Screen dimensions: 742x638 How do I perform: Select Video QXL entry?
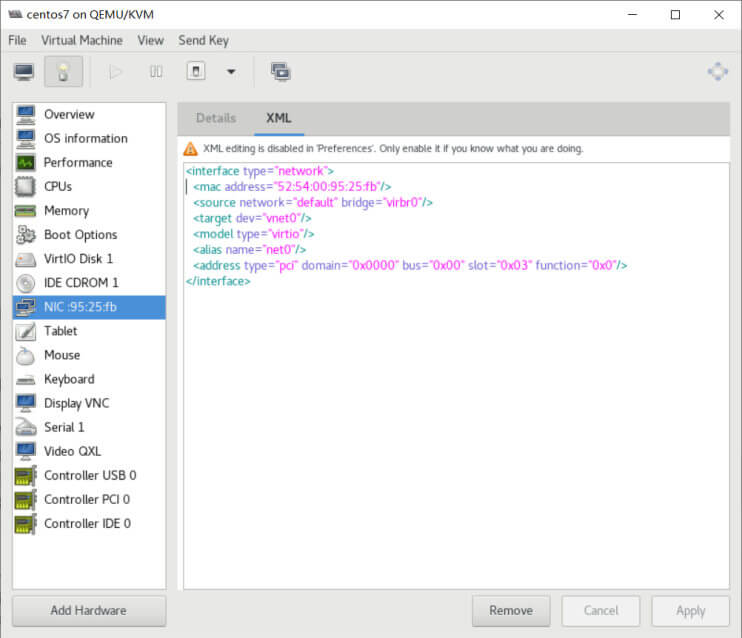click(89, 452)
